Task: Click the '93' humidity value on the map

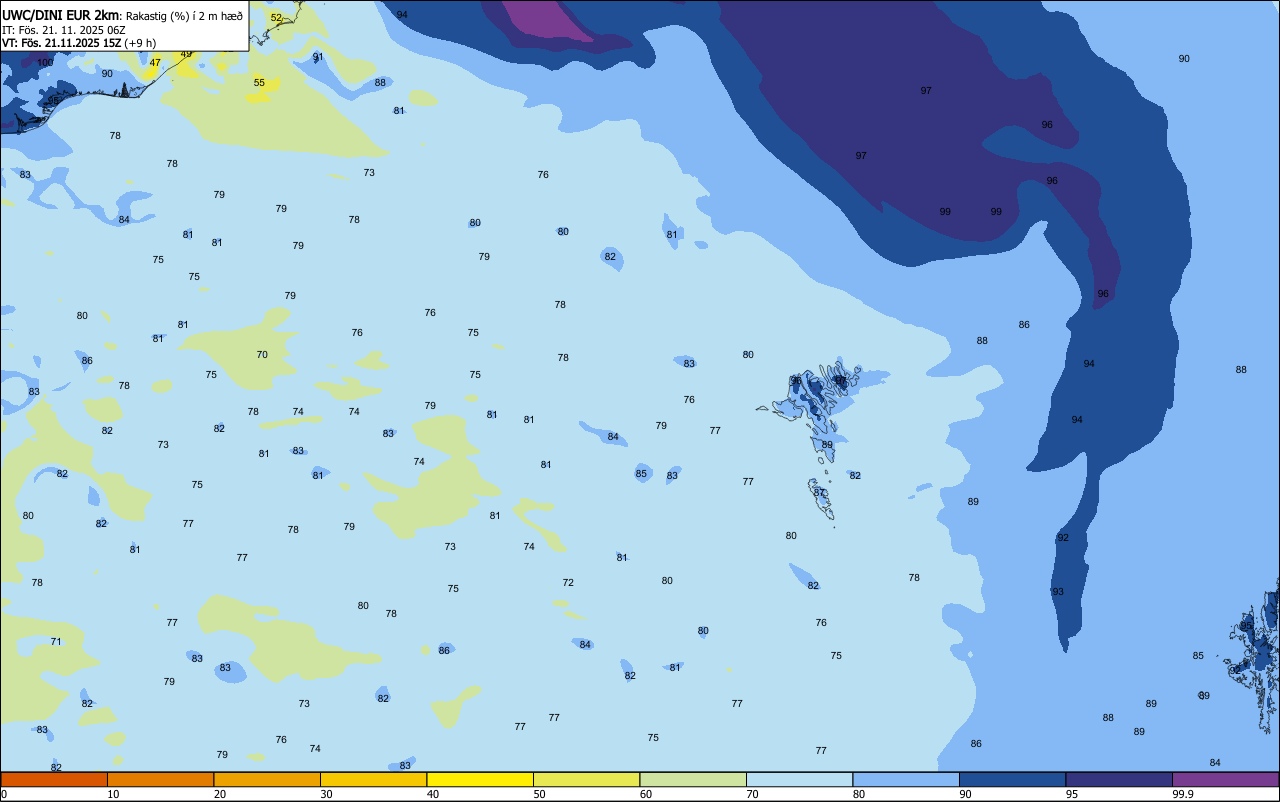Action: (x=1058, y=591)
